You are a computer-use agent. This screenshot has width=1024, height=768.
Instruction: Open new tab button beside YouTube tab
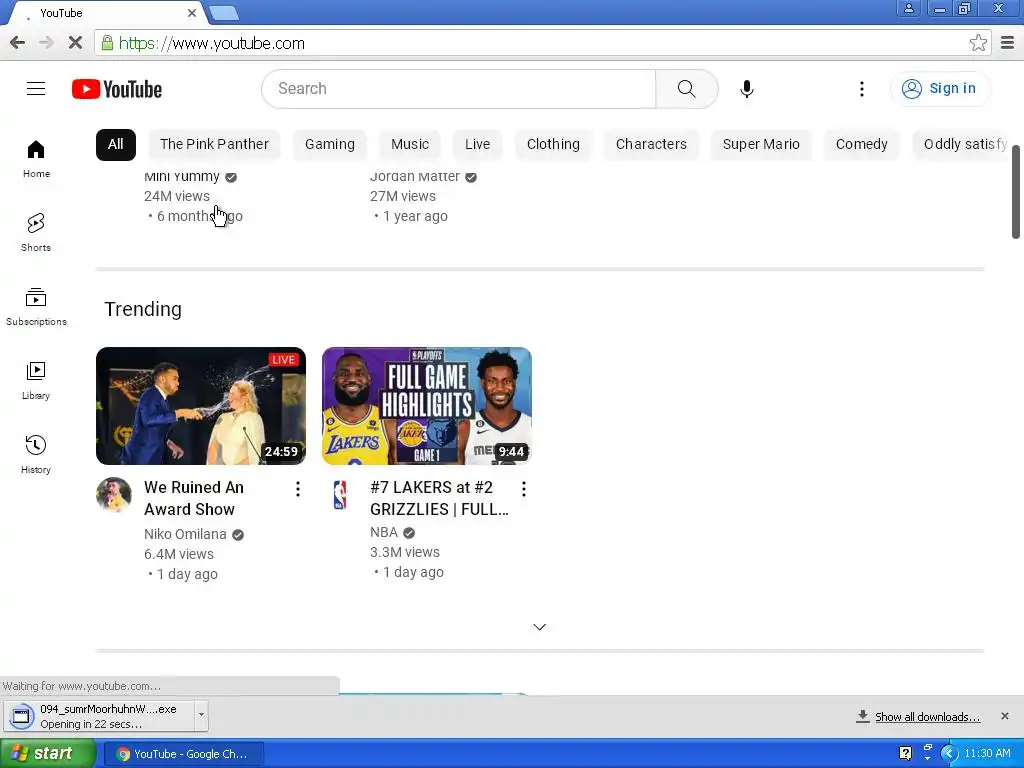pyautogui.click(x=224, y=12)
